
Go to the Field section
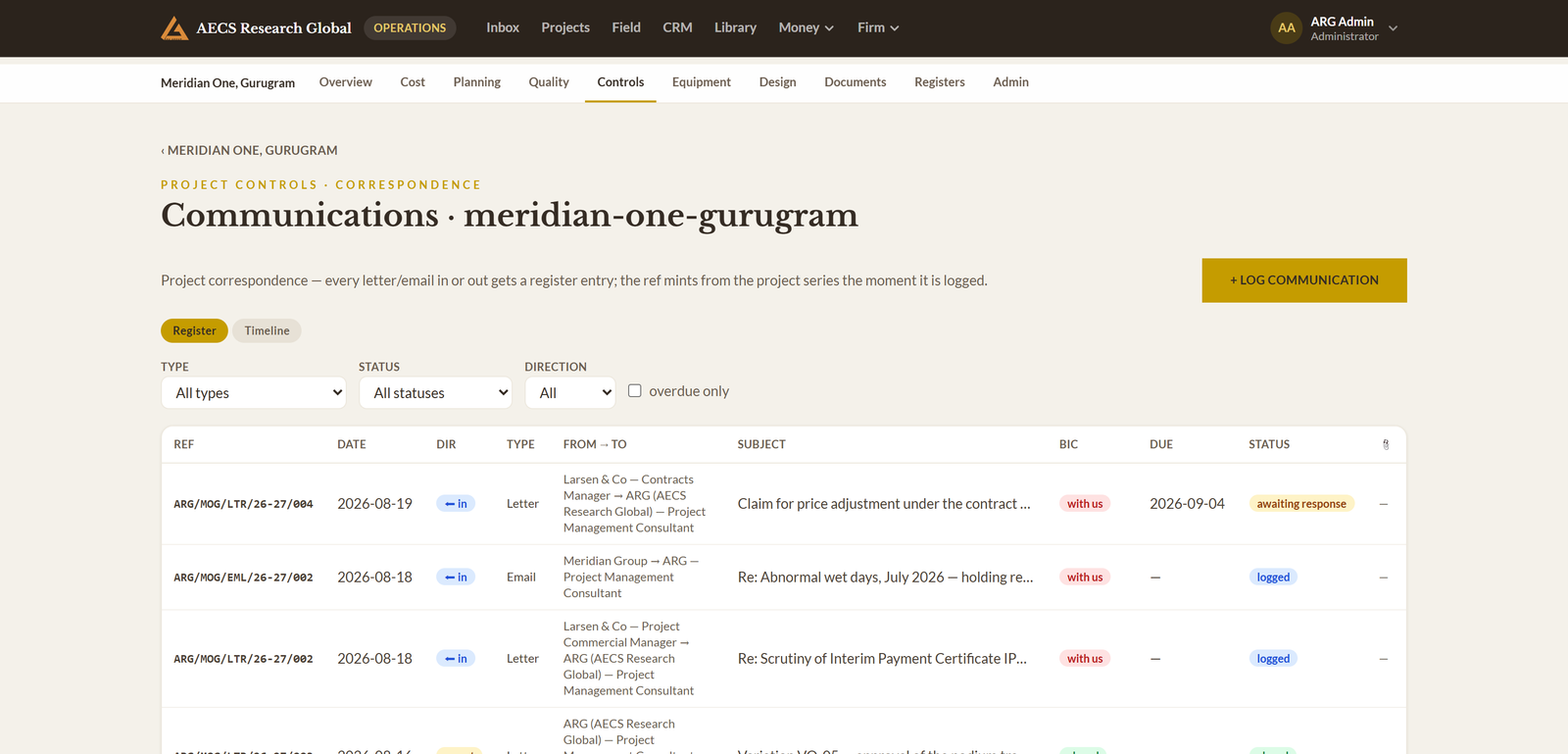(626, 27)
